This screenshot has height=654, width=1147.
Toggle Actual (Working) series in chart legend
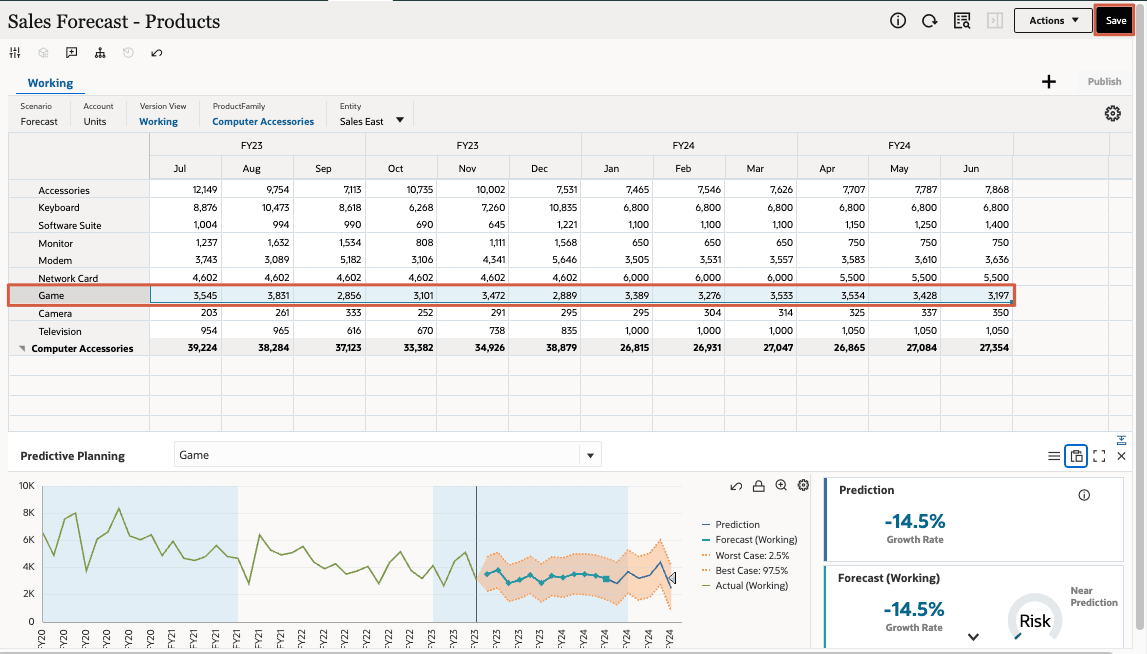tap(751, 585)
